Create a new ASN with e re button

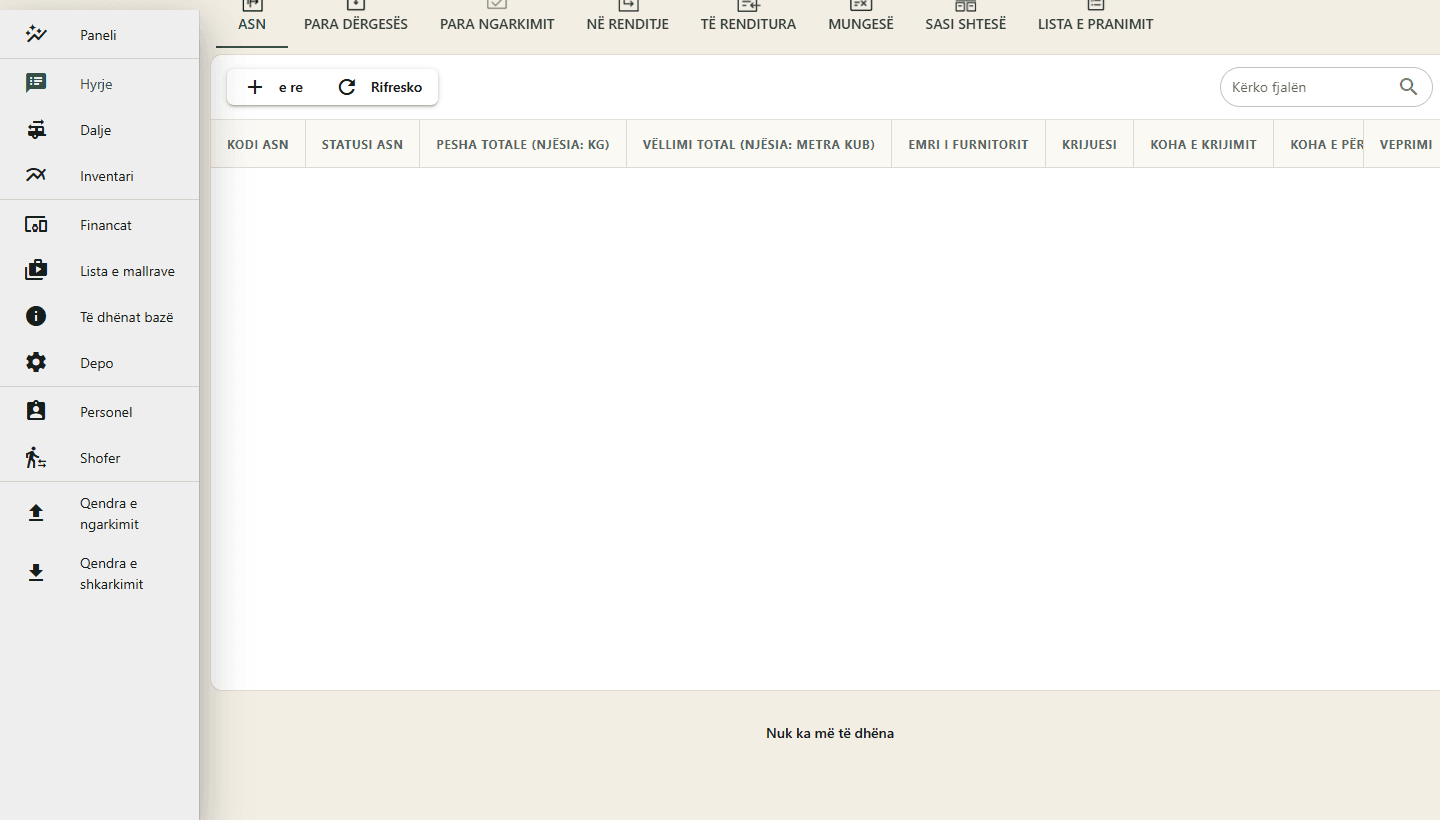[x=275, y=87]
